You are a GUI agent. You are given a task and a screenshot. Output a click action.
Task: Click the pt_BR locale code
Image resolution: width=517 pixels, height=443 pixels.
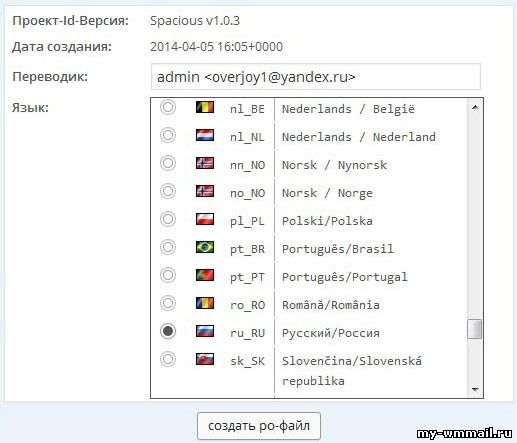[247, 249]
